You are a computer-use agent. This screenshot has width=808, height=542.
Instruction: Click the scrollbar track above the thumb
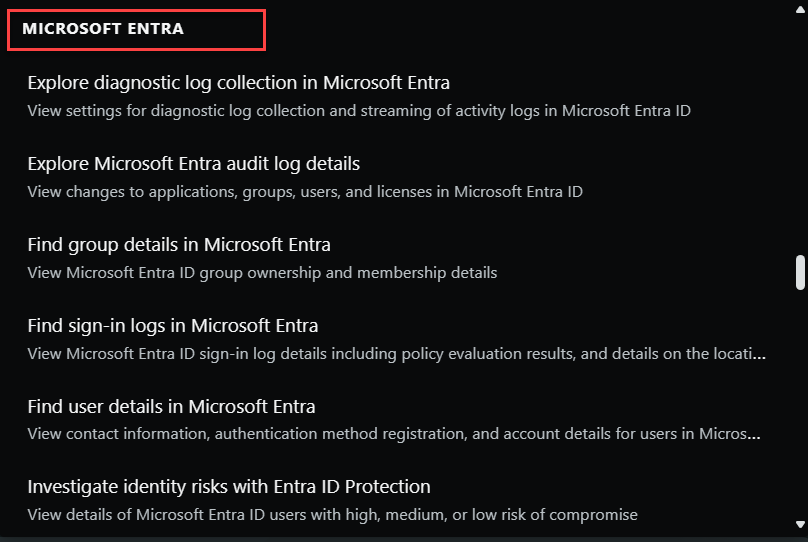point(799,130)
